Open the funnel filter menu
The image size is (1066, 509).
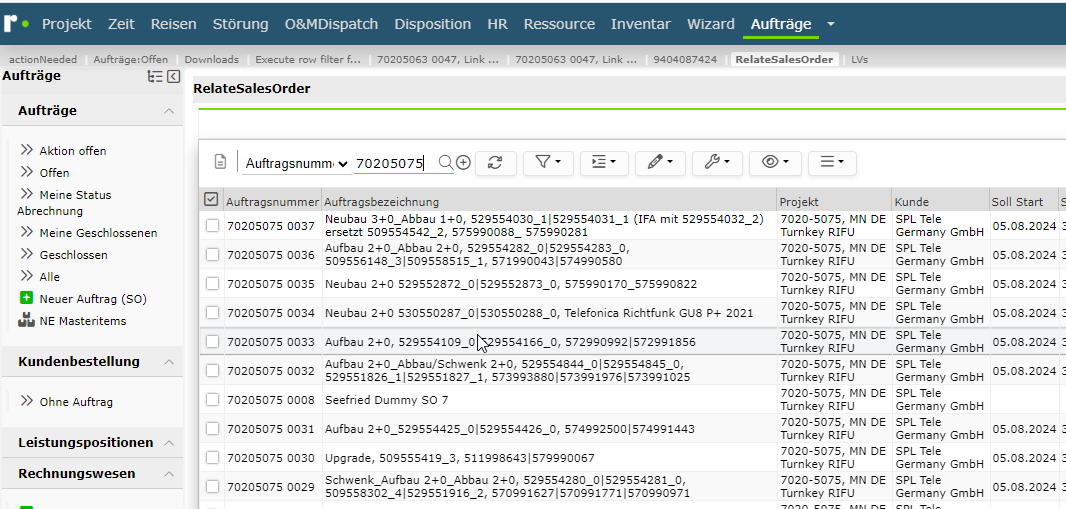tap(547, 162)
